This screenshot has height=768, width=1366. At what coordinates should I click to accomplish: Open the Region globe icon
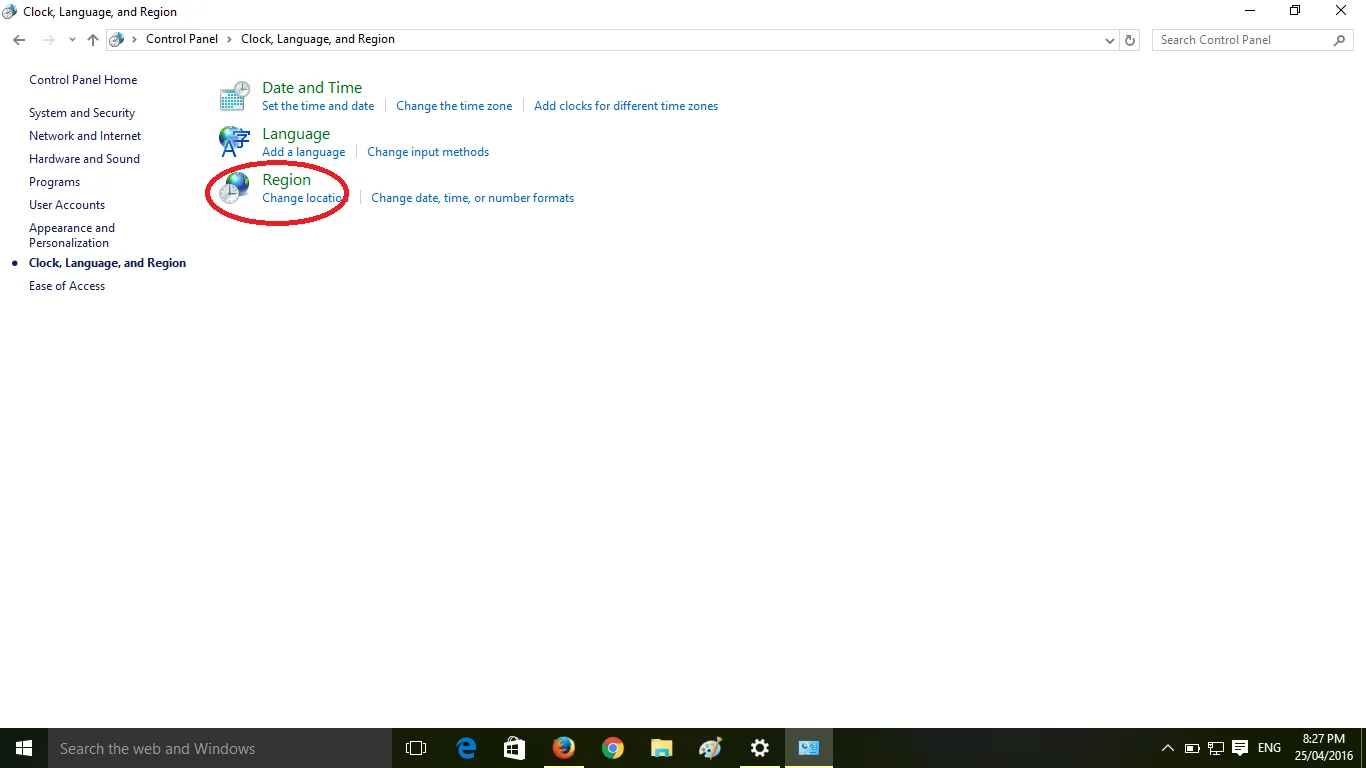tap(234, 188)
